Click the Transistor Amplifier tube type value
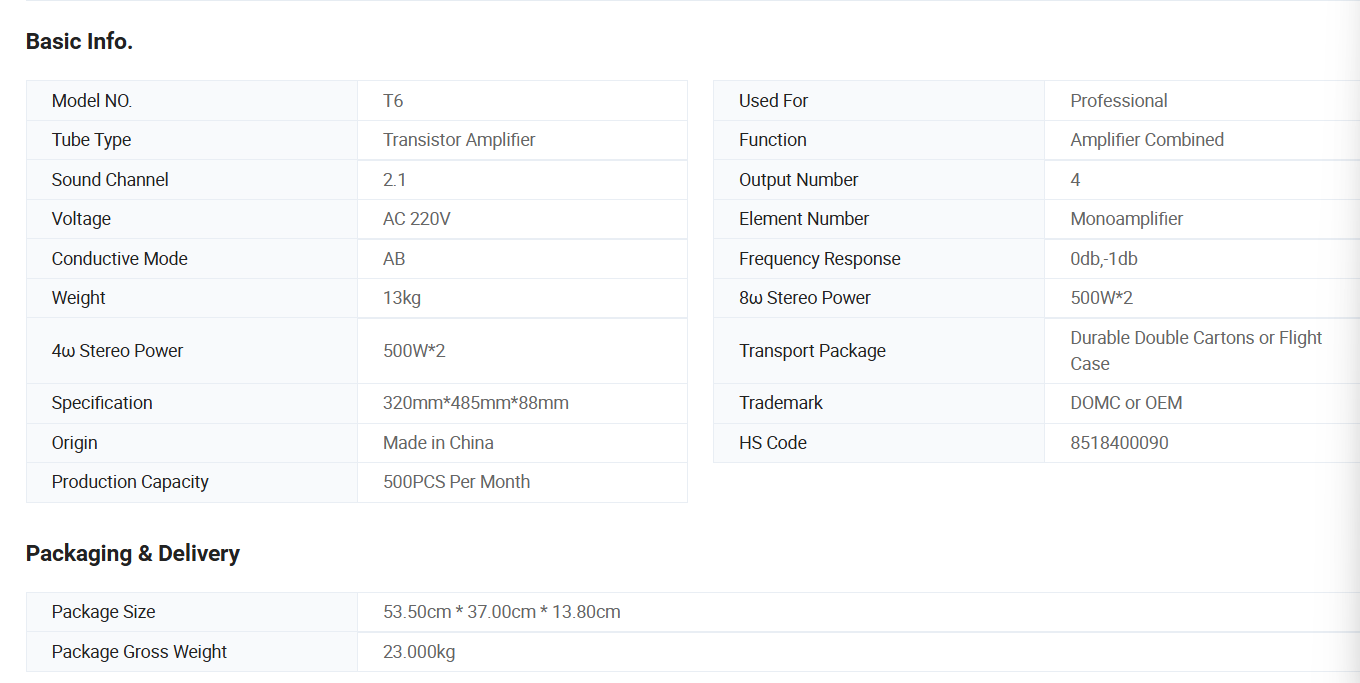The width and height of the screenshot is (1360, 683). [459, 140]
